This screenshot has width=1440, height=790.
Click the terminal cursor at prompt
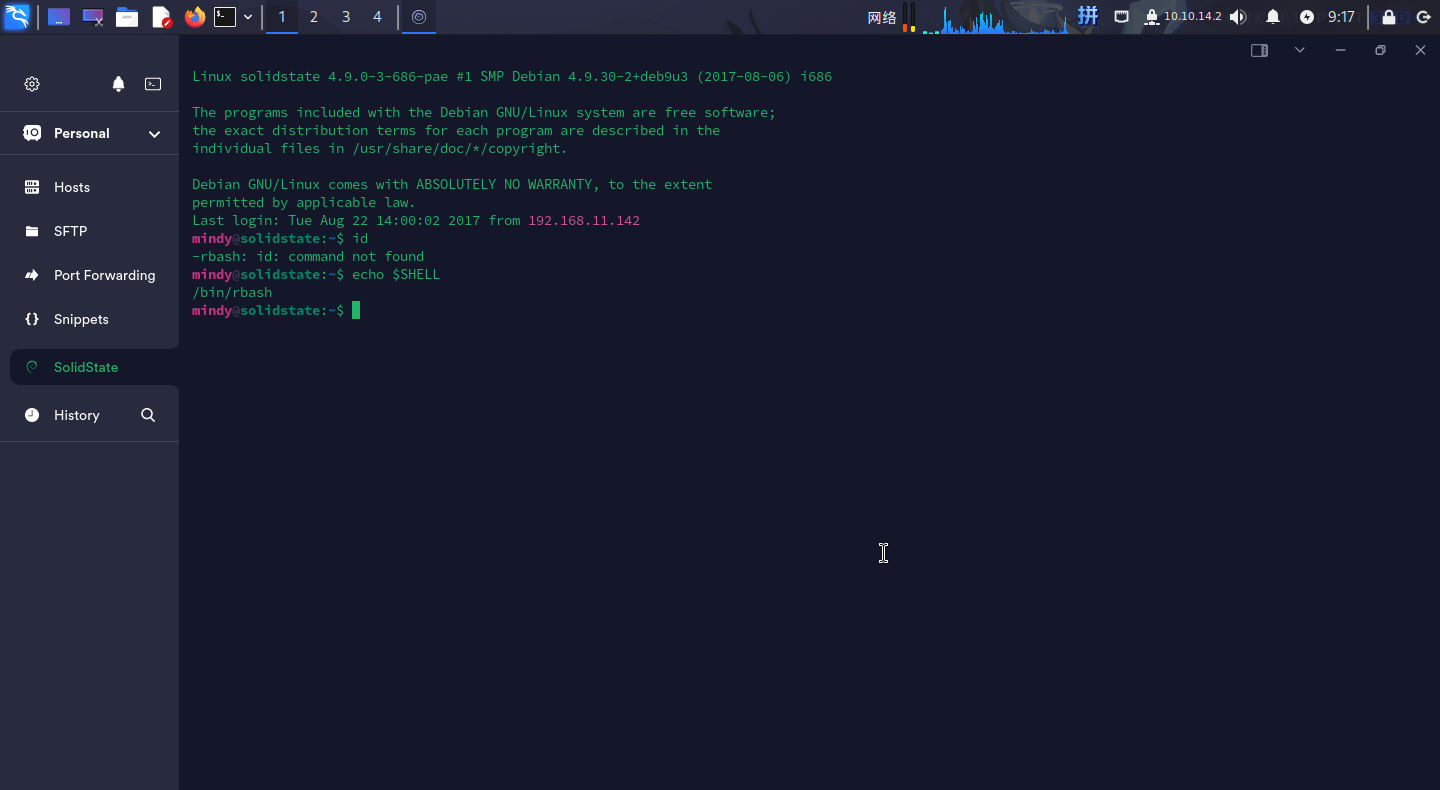coord(356,310)
